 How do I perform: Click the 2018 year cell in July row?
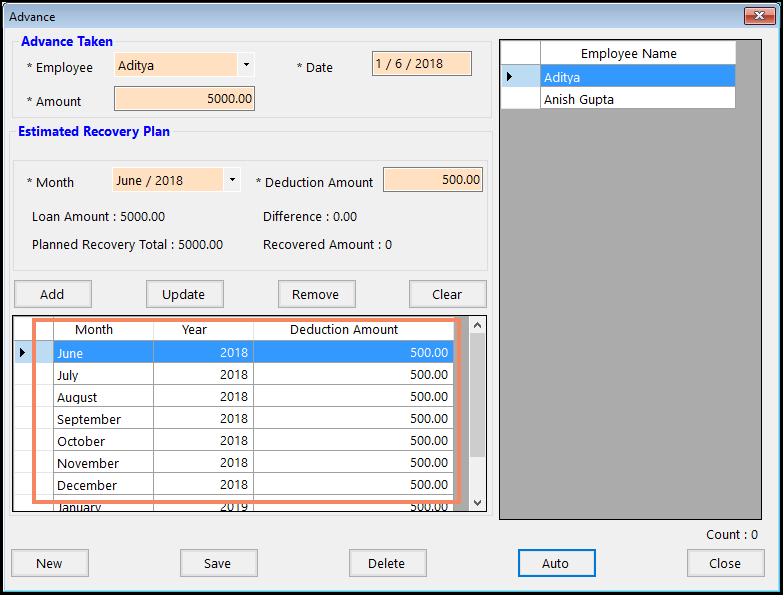204,374
